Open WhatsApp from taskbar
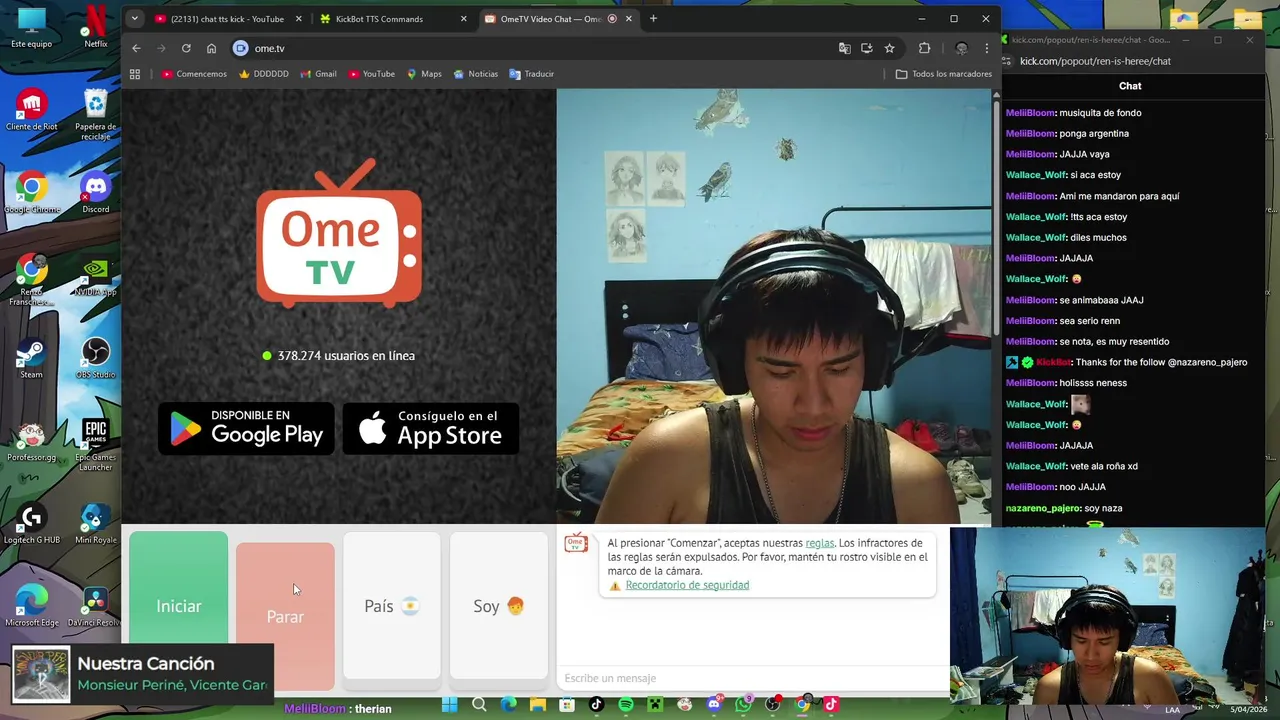The height and width of the screenshot is (720, 1280). [743, 704]
